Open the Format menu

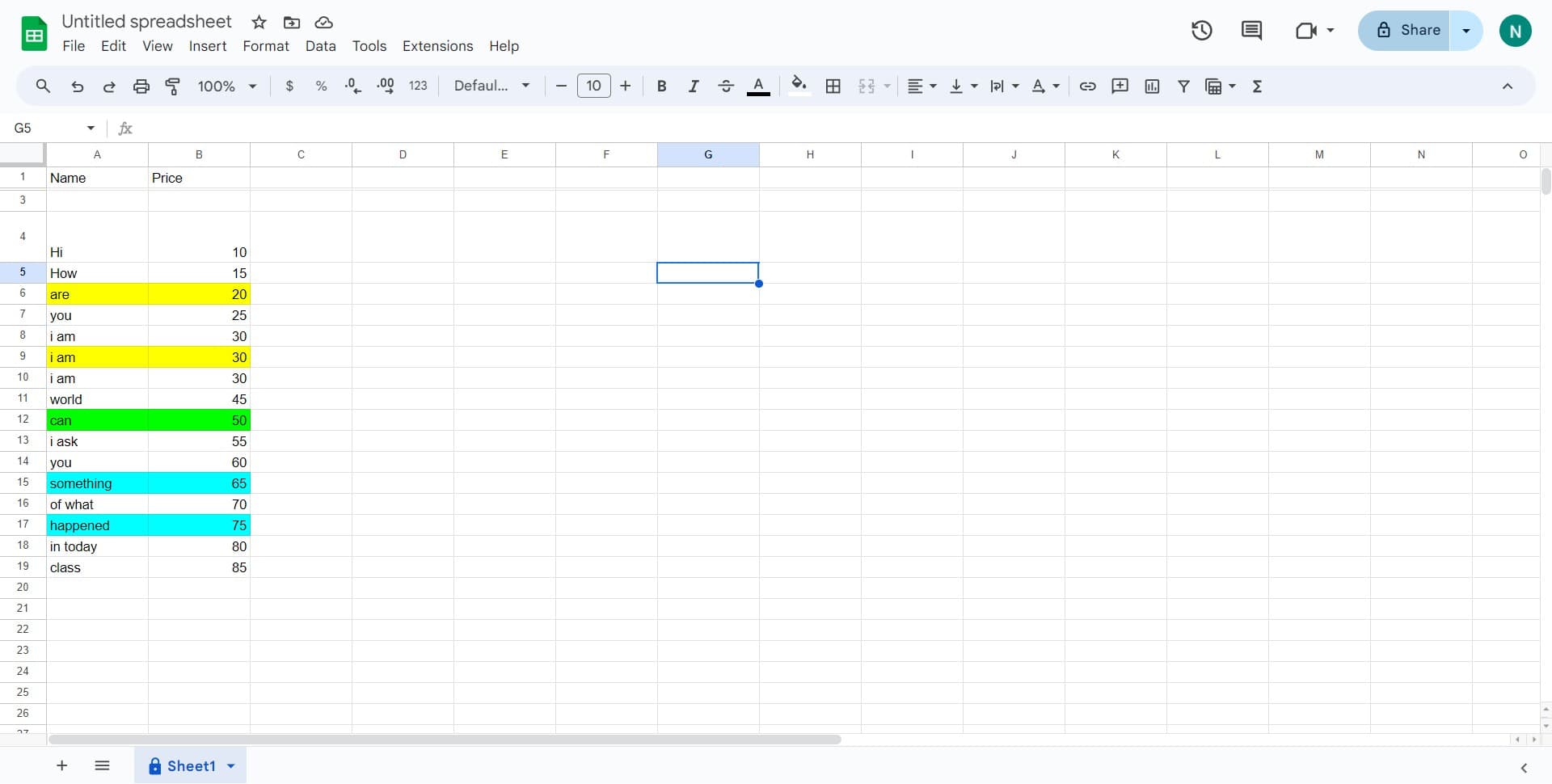pyautogui.click(x=265, y=46)
